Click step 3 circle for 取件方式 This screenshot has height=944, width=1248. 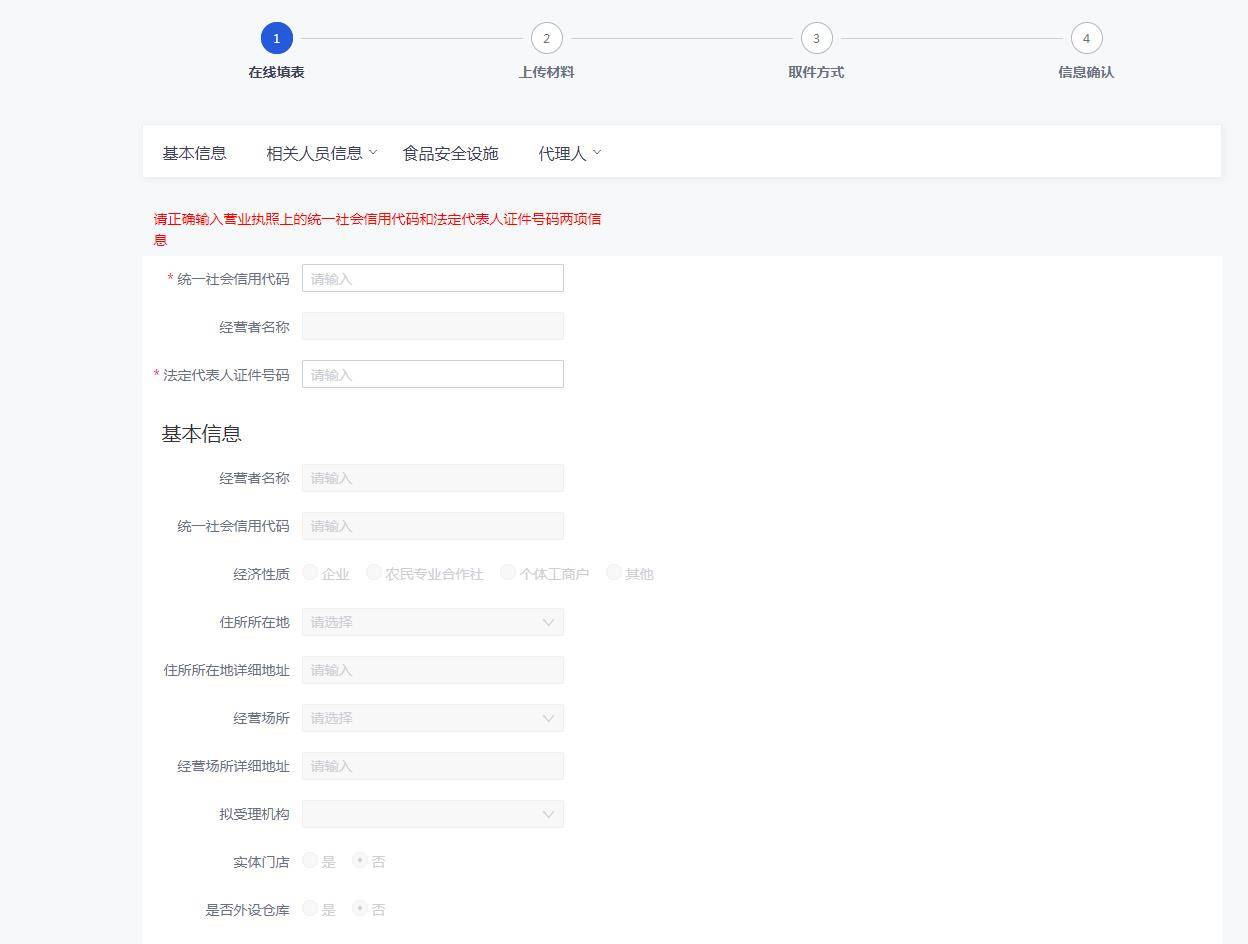point(816,39)
